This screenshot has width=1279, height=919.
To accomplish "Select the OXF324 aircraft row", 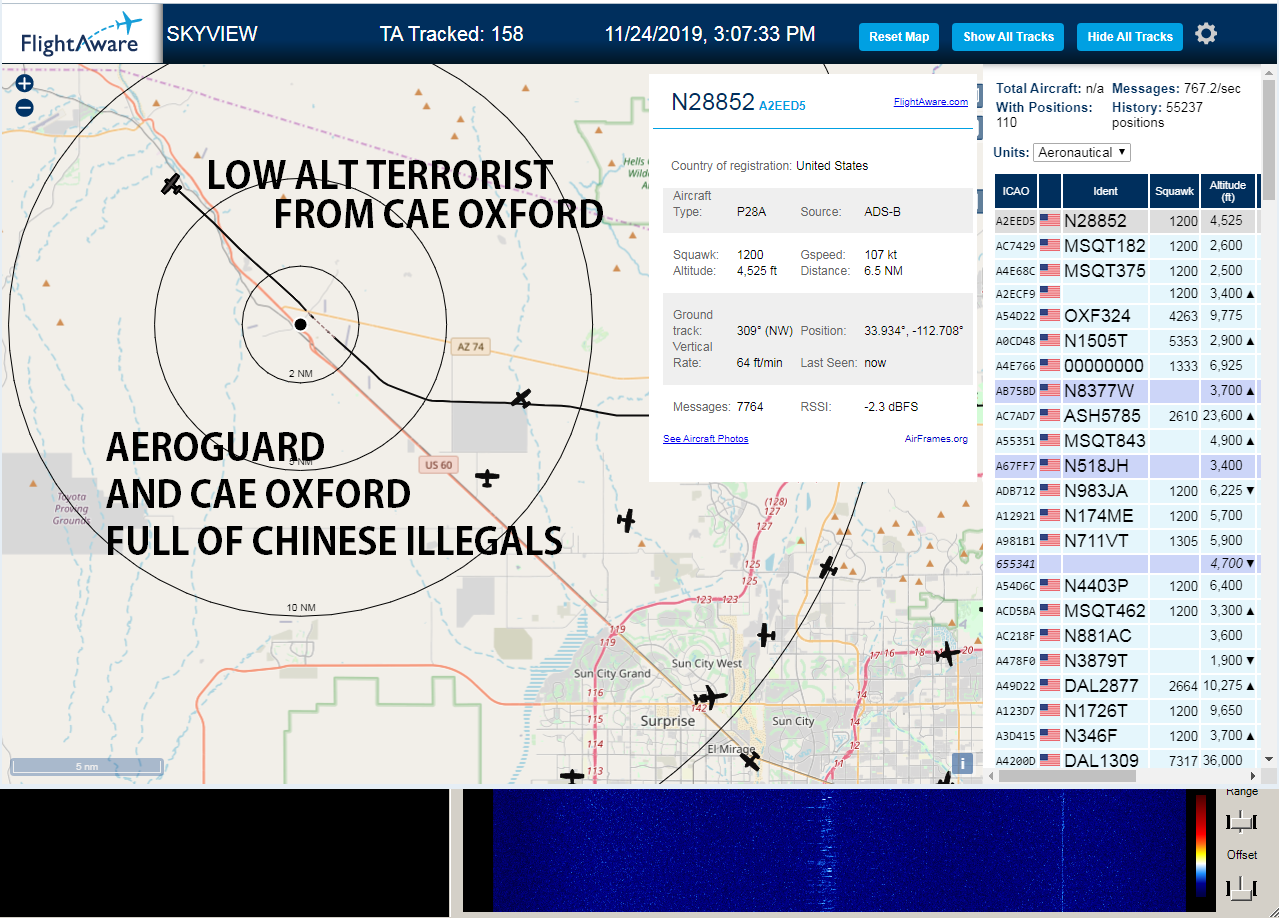I will (1127, 316).
